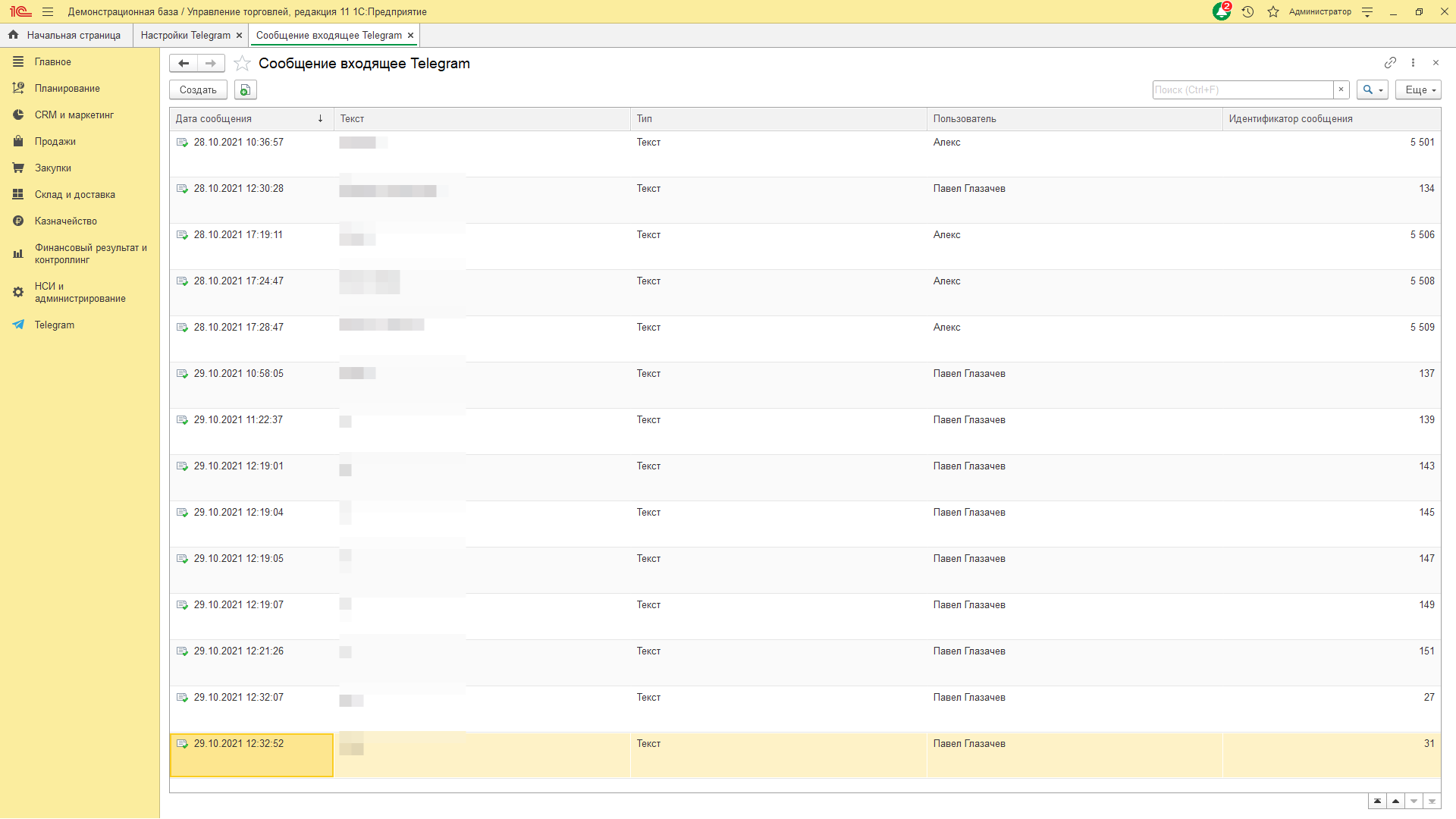Click the Создать button
Viewport: 1456px width, 819px height.
[198, 89]
